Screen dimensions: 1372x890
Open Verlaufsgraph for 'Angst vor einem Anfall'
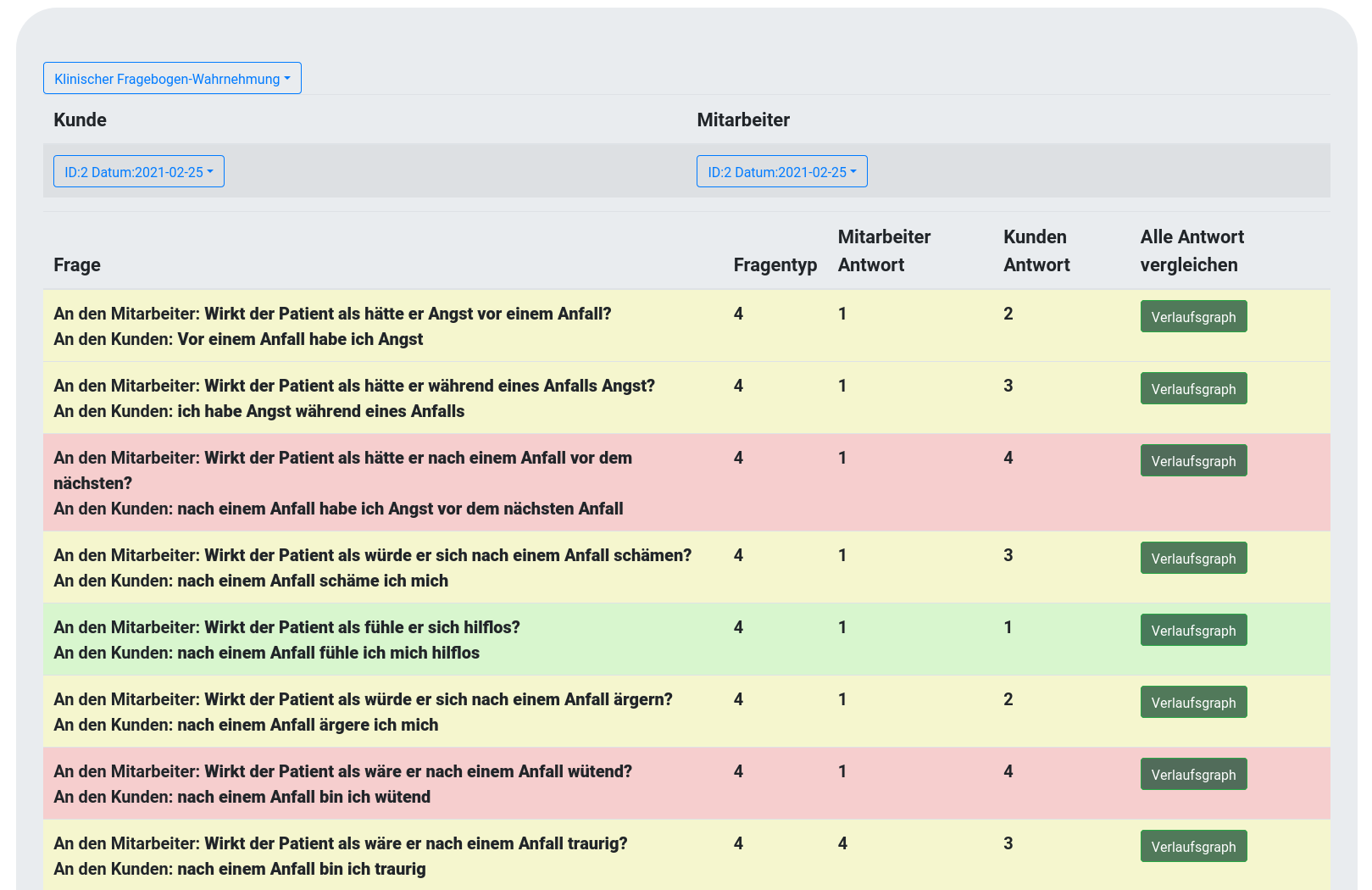click(x=1192, y=317)
